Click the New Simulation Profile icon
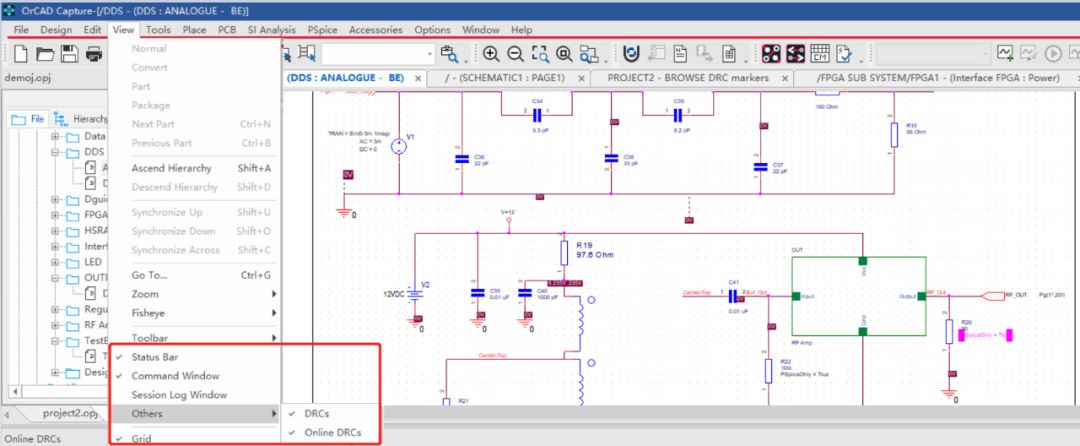The image size is (1080, 446). coord(1006,54)
